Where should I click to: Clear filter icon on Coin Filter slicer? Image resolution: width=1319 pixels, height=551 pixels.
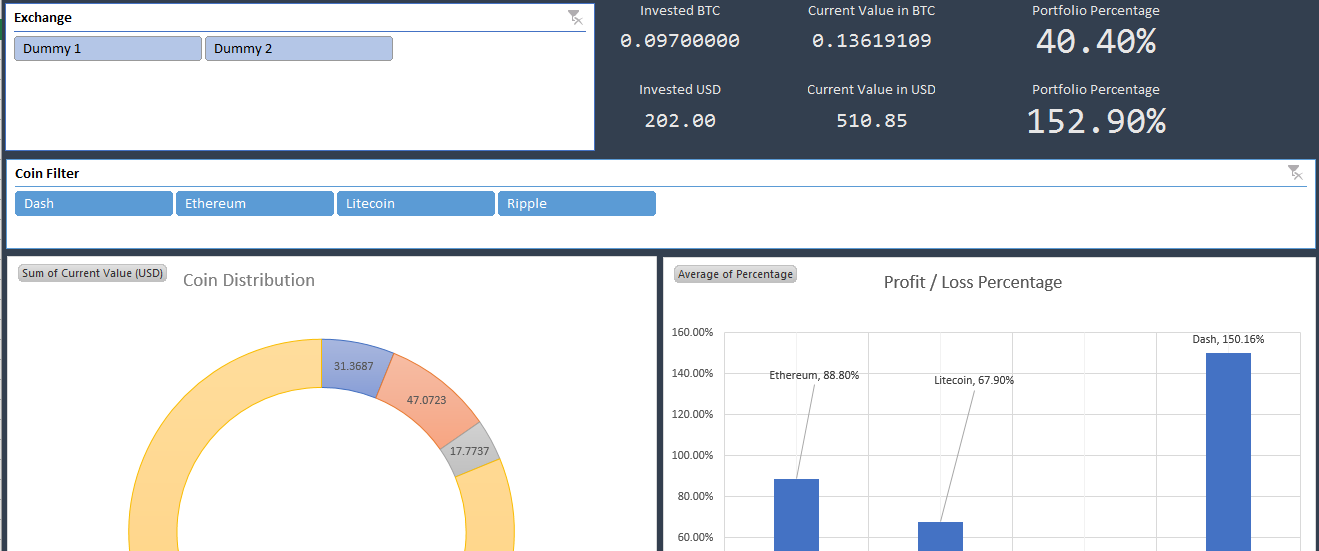tap(1296, 173)
